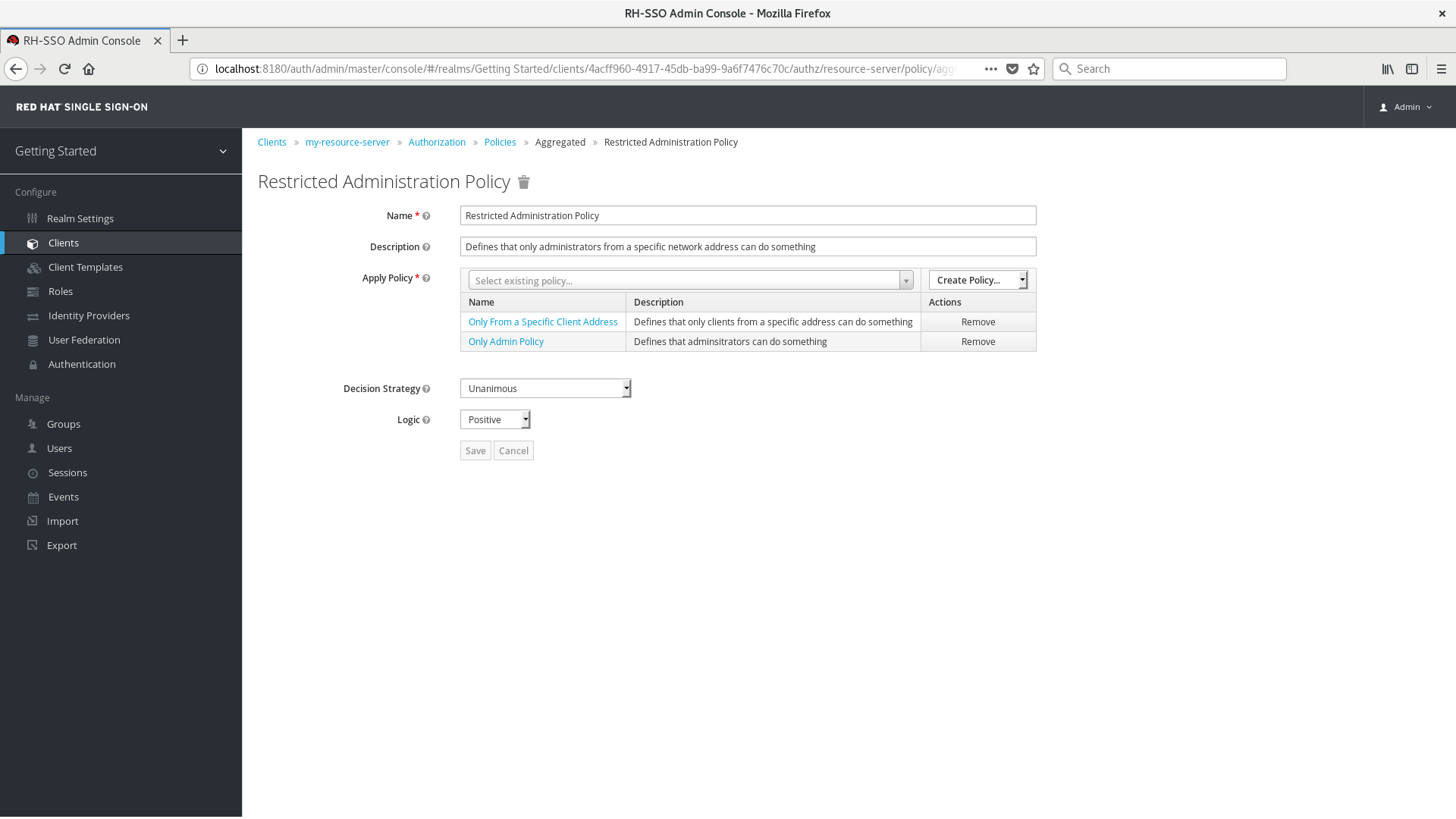Click the User Federation icon in sidebar
This screenshot has width=1456, height=819.
[x=34, y=339]
